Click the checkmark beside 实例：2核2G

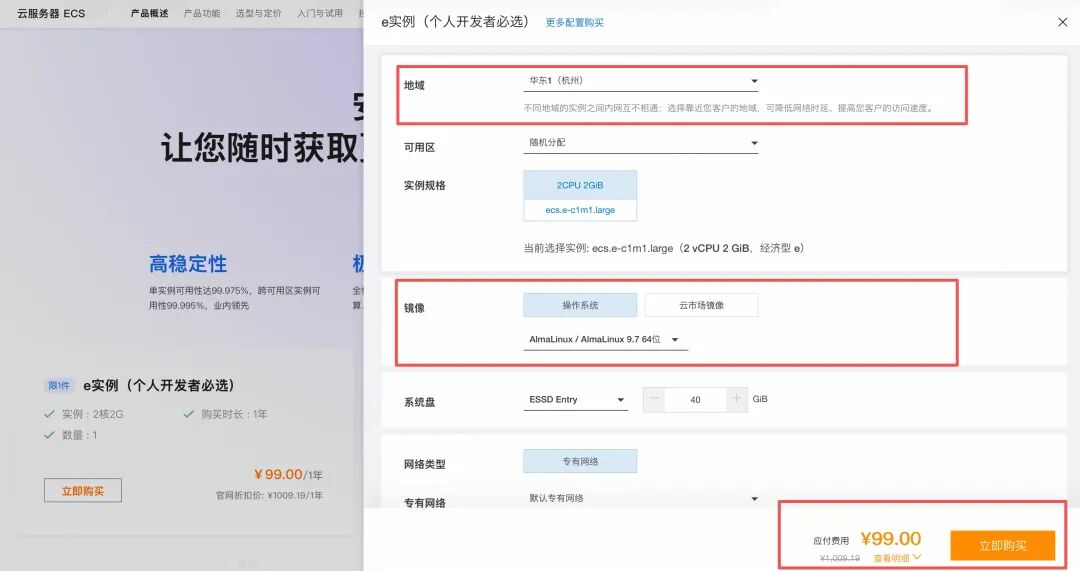click(x=49, y=414)
